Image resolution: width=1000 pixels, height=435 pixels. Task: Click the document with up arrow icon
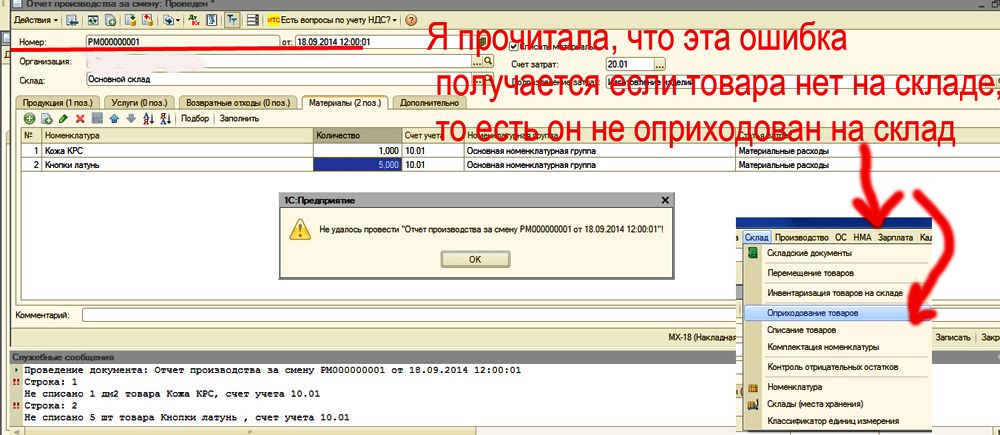pyautogui.click(x=131, y=20)
